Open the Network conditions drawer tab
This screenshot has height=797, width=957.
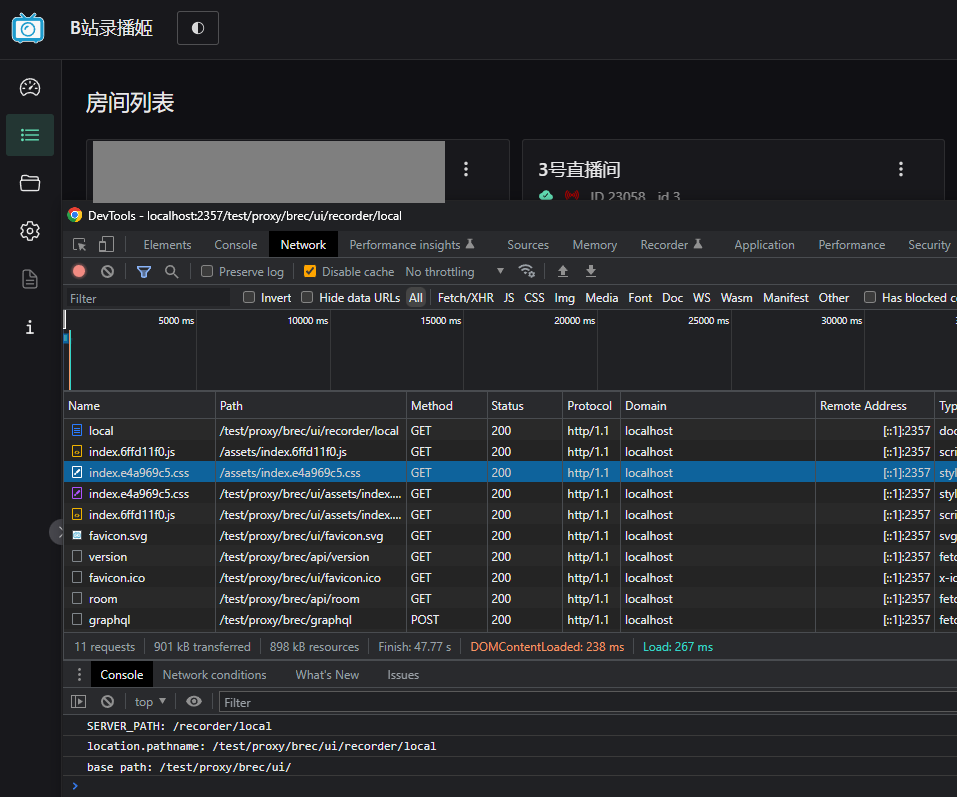[214, 675]
